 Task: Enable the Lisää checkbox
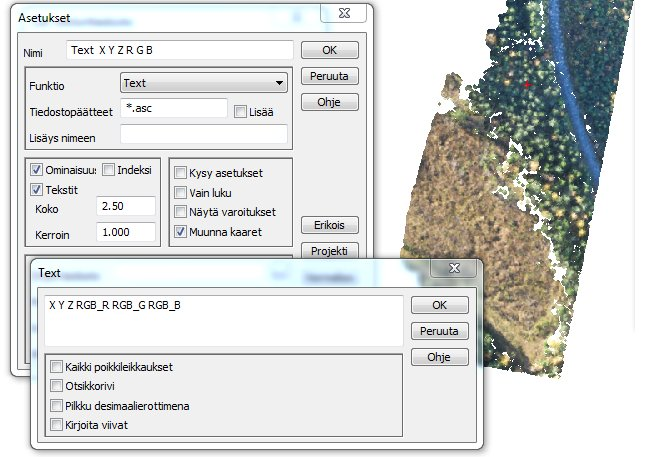pyautogui.click(x=240, y=112)
